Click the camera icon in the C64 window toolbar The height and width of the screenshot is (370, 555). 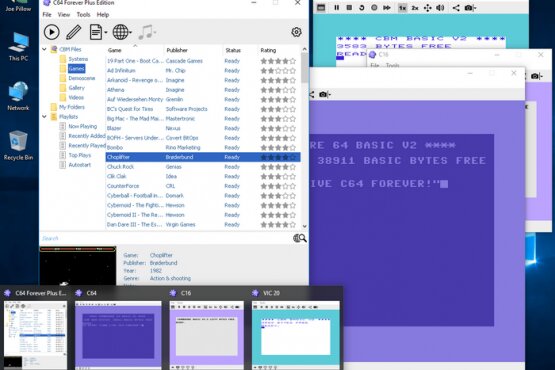[324, 95]
